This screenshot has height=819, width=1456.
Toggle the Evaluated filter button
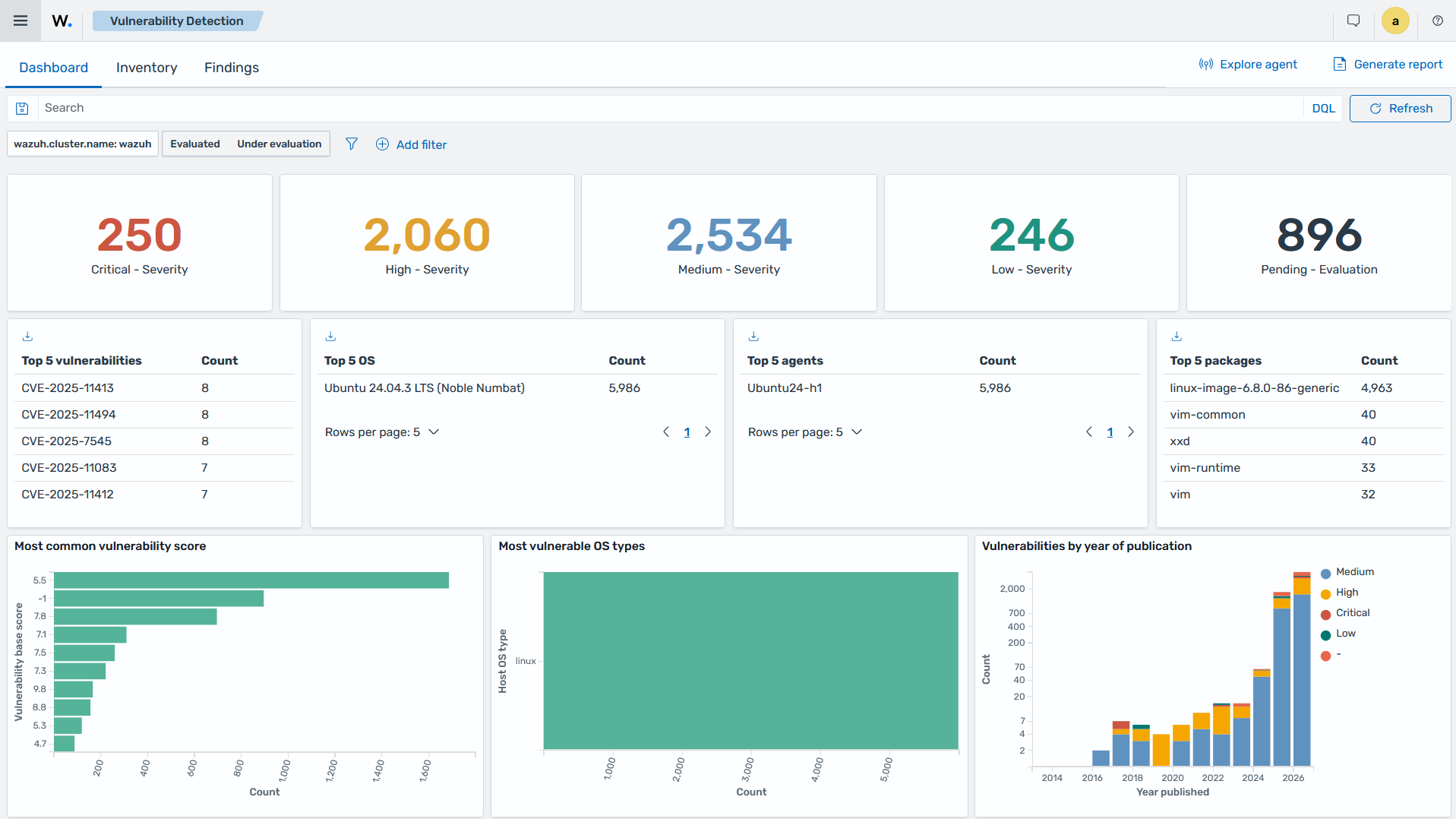195,144
